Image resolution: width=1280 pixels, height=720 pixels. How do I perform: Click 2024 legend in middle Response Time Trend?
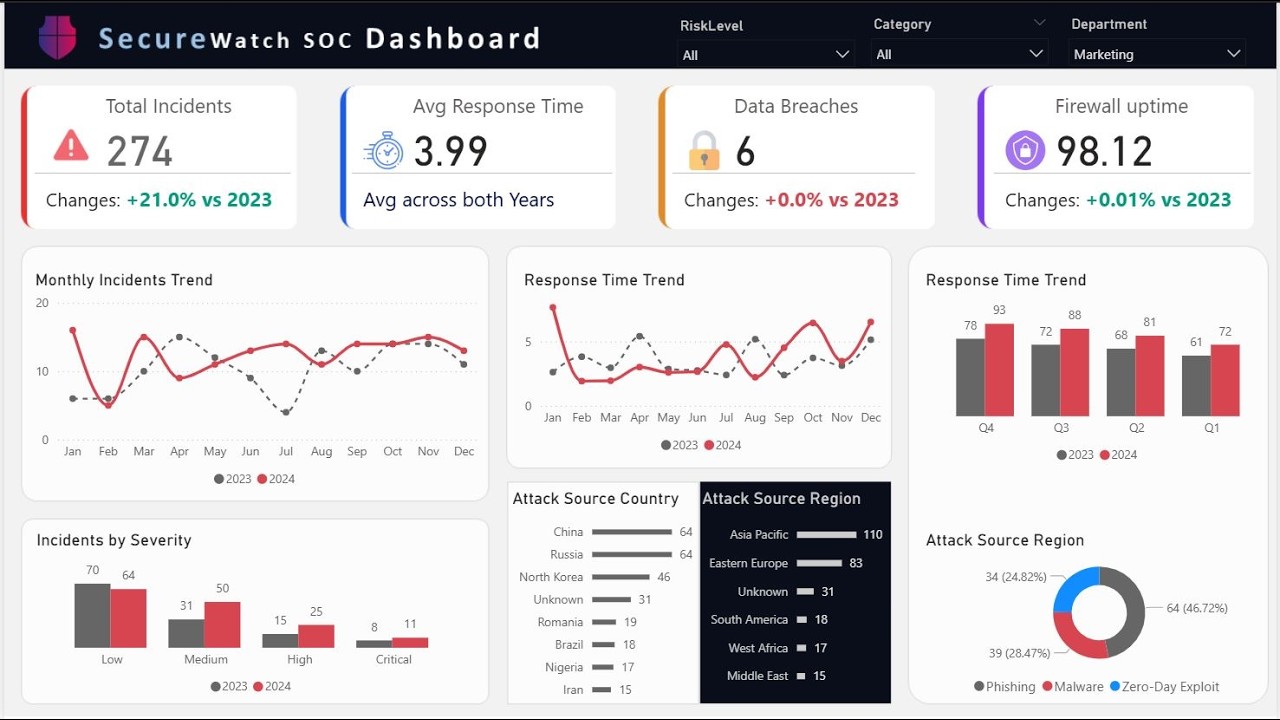(723, 445)
